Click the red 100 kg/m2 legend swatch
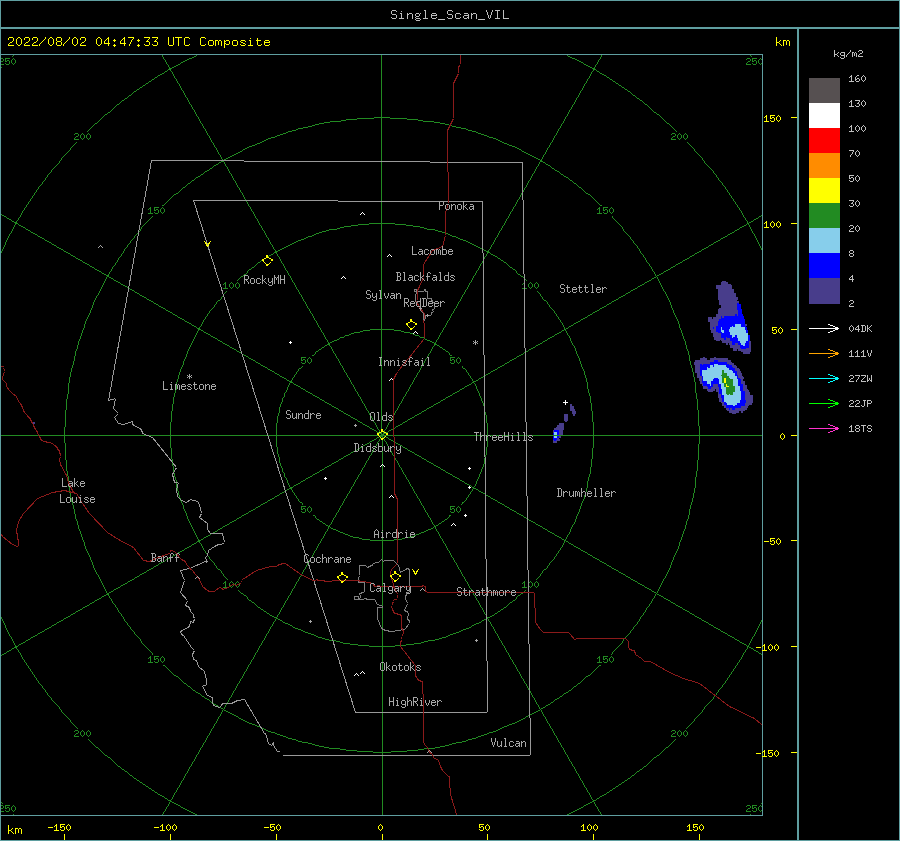 coord(824,141)
